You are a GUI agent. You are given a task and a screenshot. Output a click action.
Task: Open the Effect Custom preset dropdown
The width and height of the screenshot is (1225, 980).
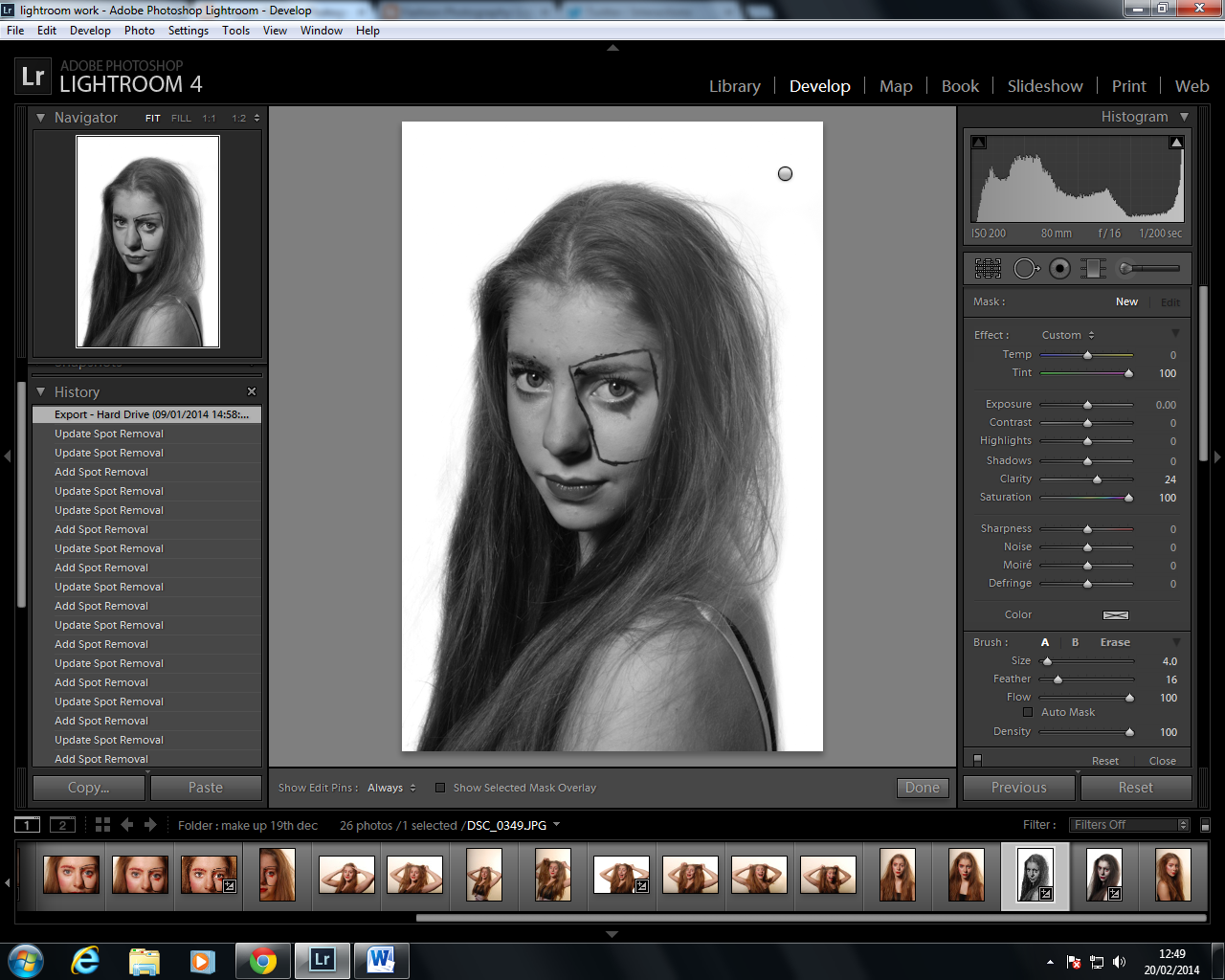pos(1067,335)
